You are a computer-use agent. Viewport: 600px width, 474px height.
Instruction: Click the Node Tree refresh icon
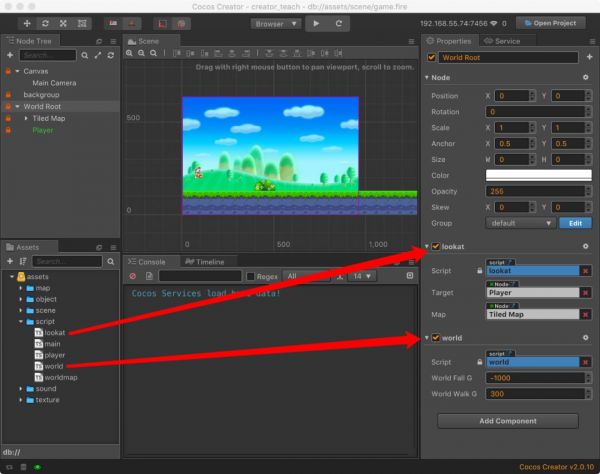pos(111,55)
